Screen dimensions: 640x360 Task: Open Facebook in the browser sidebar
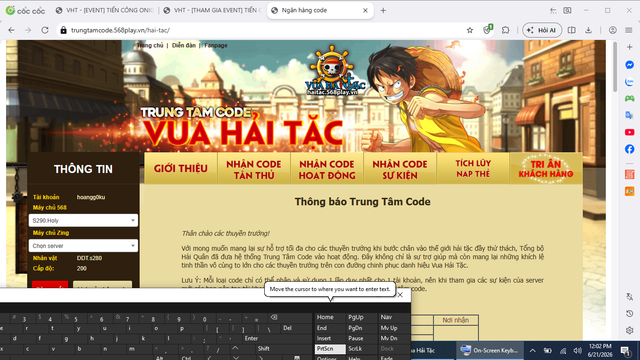point(629,149)
